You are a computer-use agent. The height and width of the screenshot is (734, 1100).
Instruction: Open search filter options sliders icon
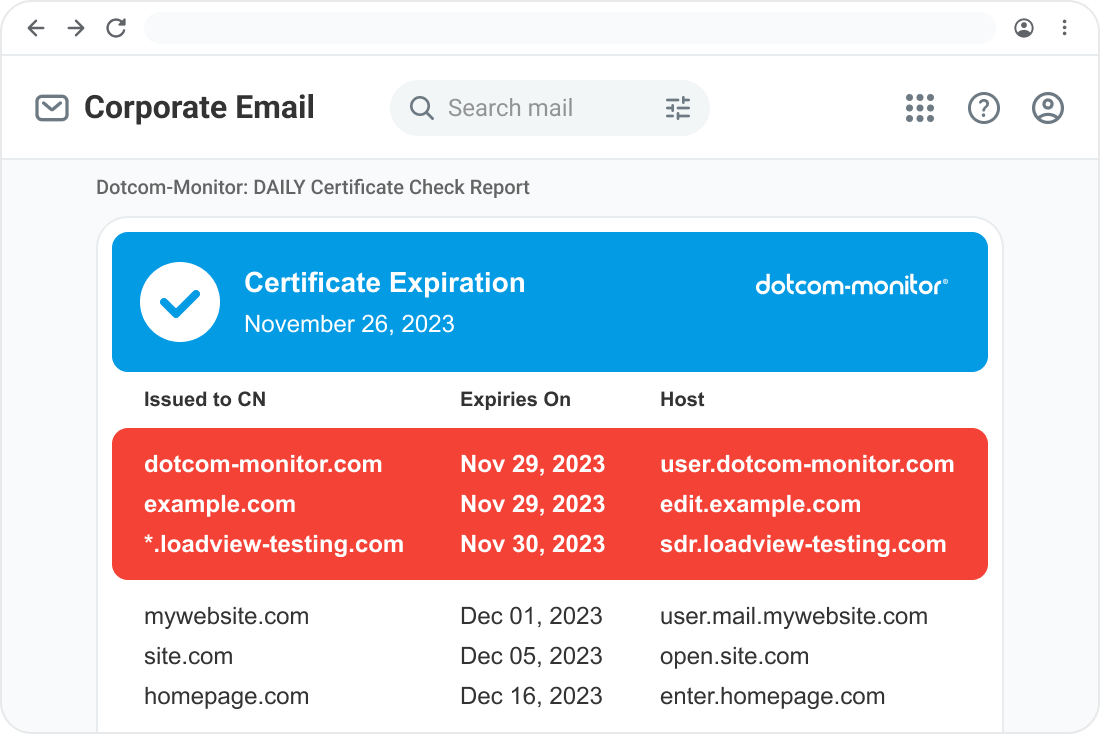pyautogui.click(x=678, y=108)
